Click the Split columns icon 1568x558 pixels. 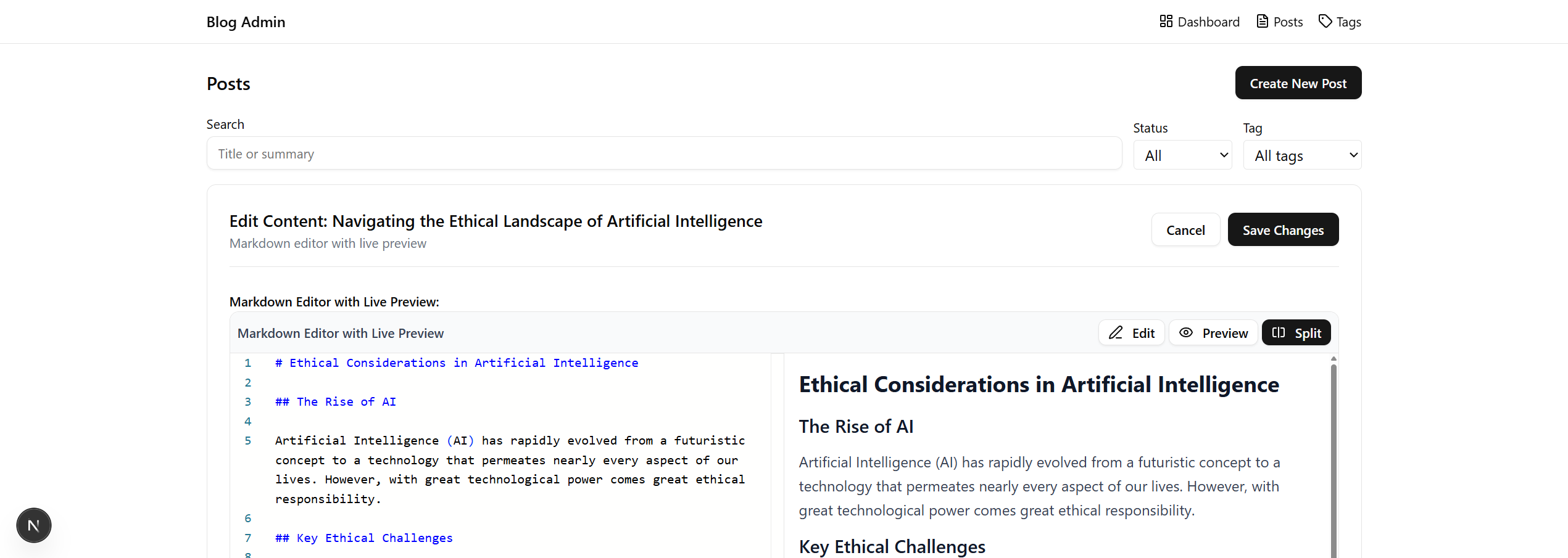1279,333
